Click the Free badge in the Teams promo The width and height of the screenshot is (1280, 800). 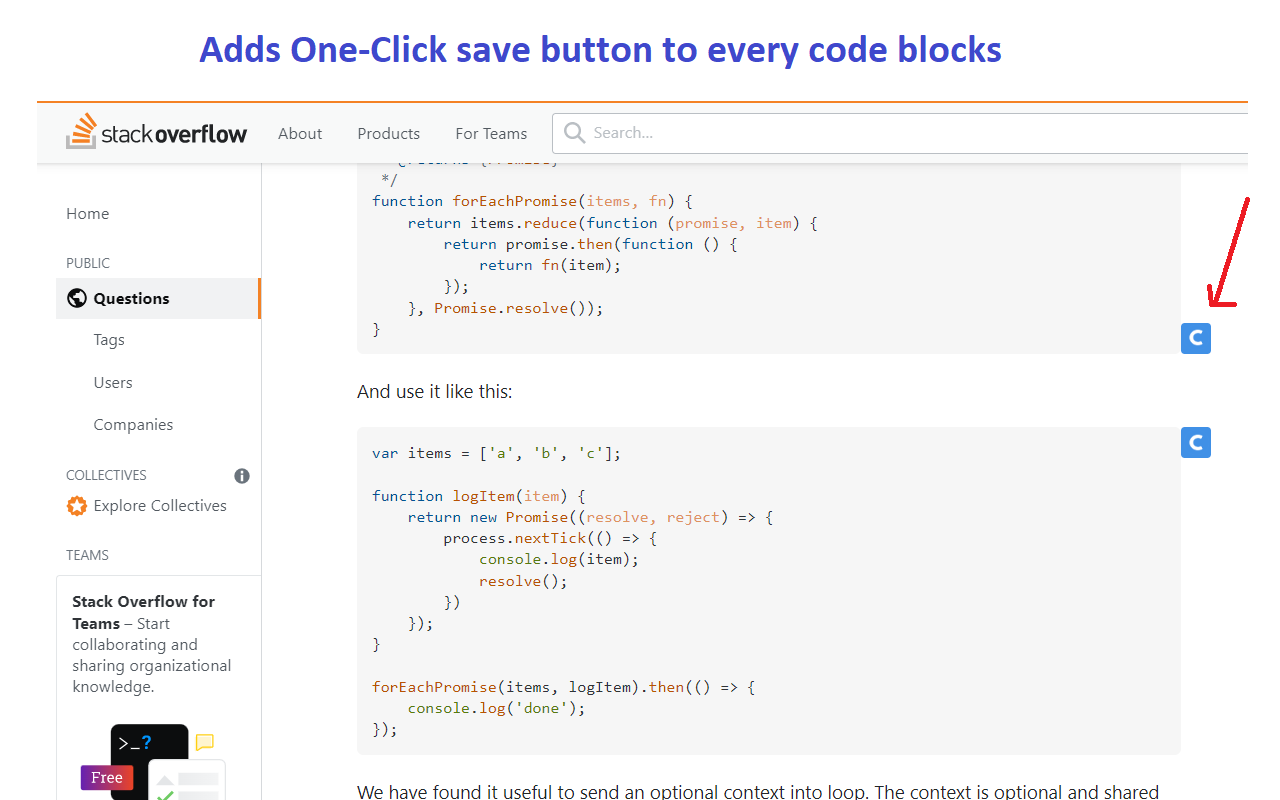point(106,777)
